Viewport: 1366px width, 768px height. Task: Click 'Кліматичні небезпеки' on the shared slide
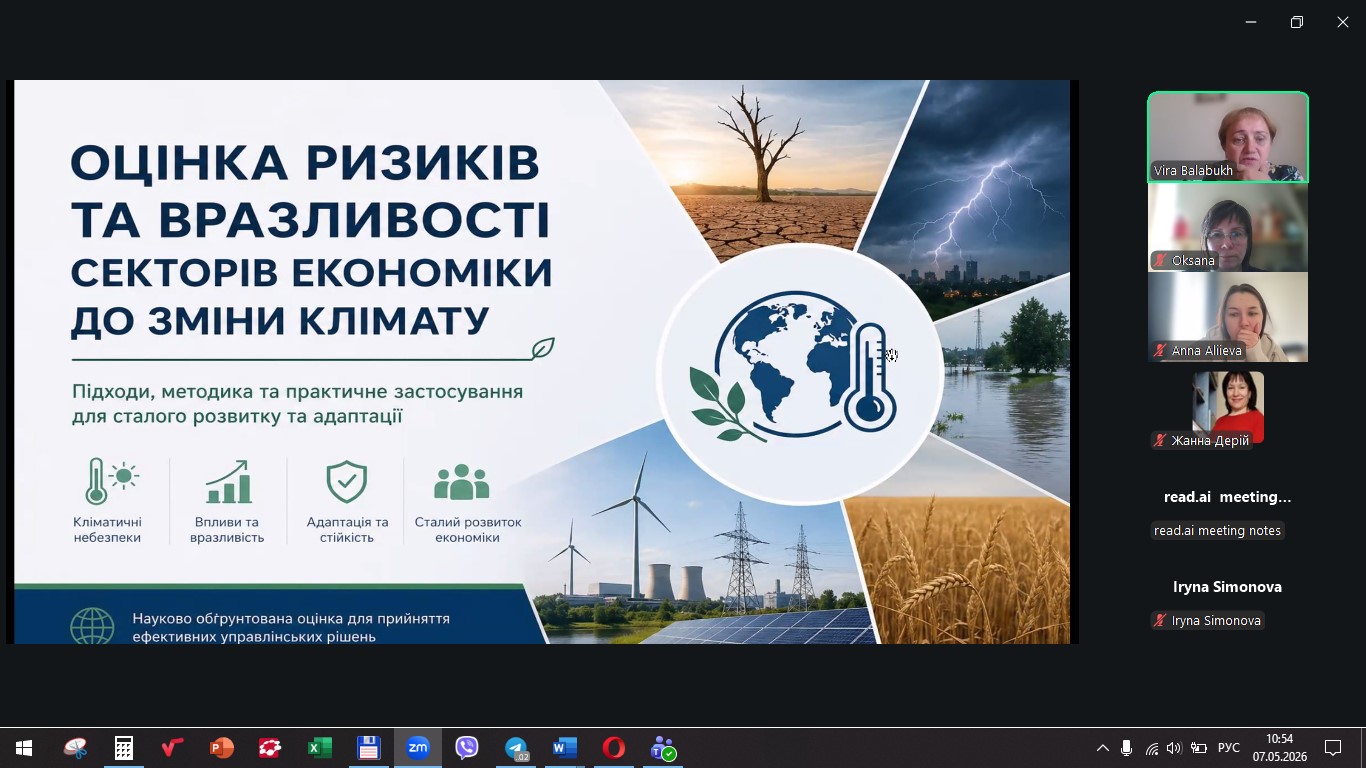pos(107,530)
